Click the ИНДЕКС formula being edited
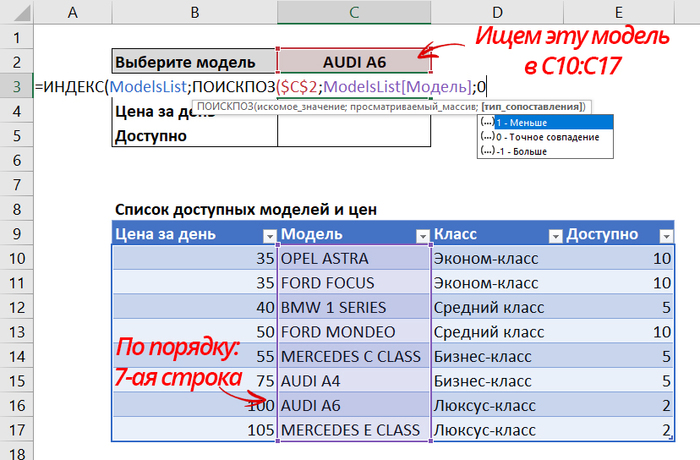Screen dimensions: 700x460 click(x=260, y=86)
